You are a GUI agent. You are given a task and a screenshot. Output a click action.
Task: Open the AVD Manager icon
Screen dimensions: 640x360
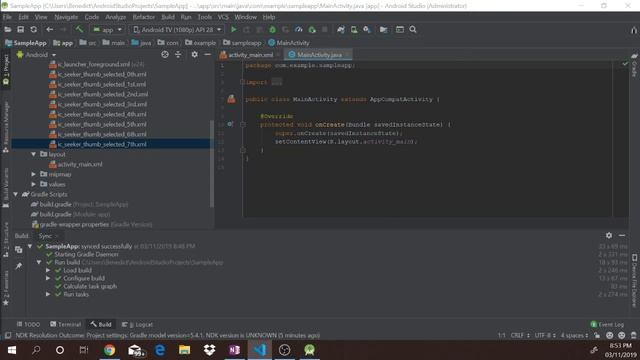354,29
